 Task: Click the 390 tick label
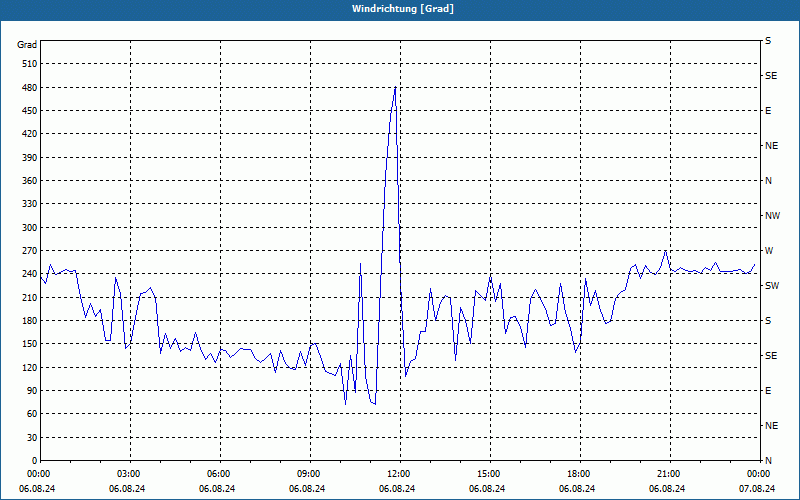tap(30, 158)
